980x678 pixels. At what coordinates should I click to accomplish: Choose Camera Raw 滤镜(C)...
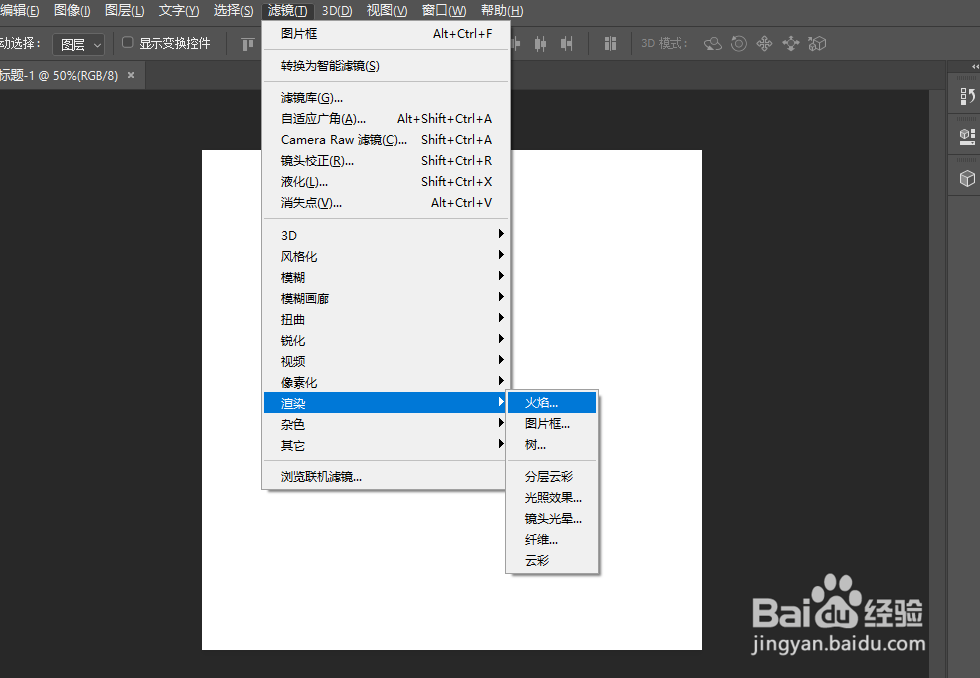[x=386, y=139]
